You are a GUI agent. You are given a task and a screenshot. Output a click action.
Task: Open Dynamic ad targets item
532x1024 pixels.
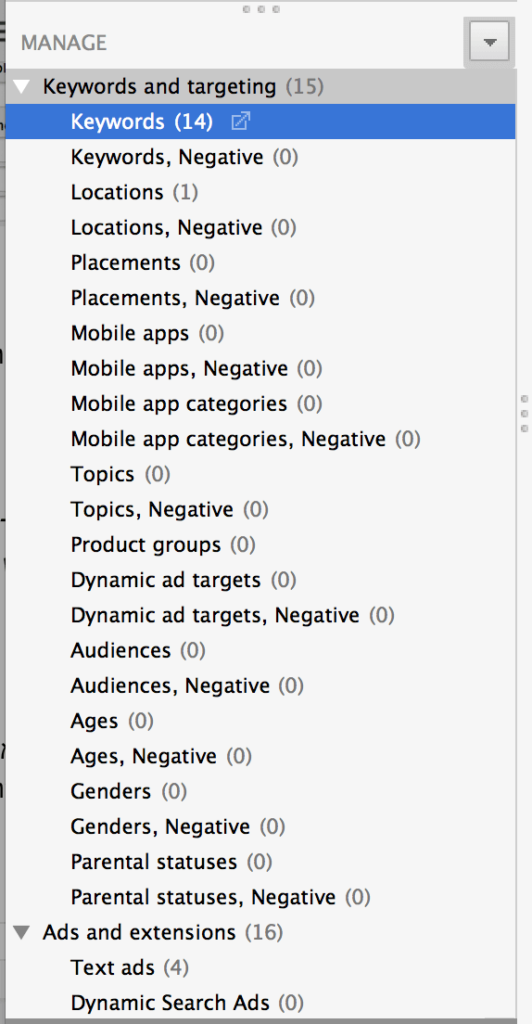260,581
